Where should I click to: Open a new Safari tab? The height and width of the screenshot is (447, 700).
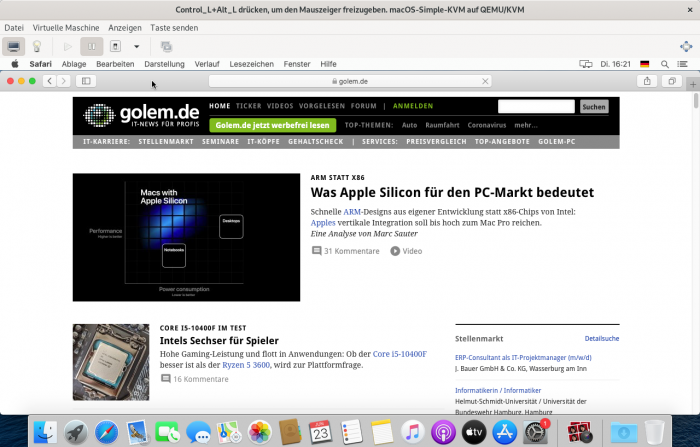tap(693, 84)
